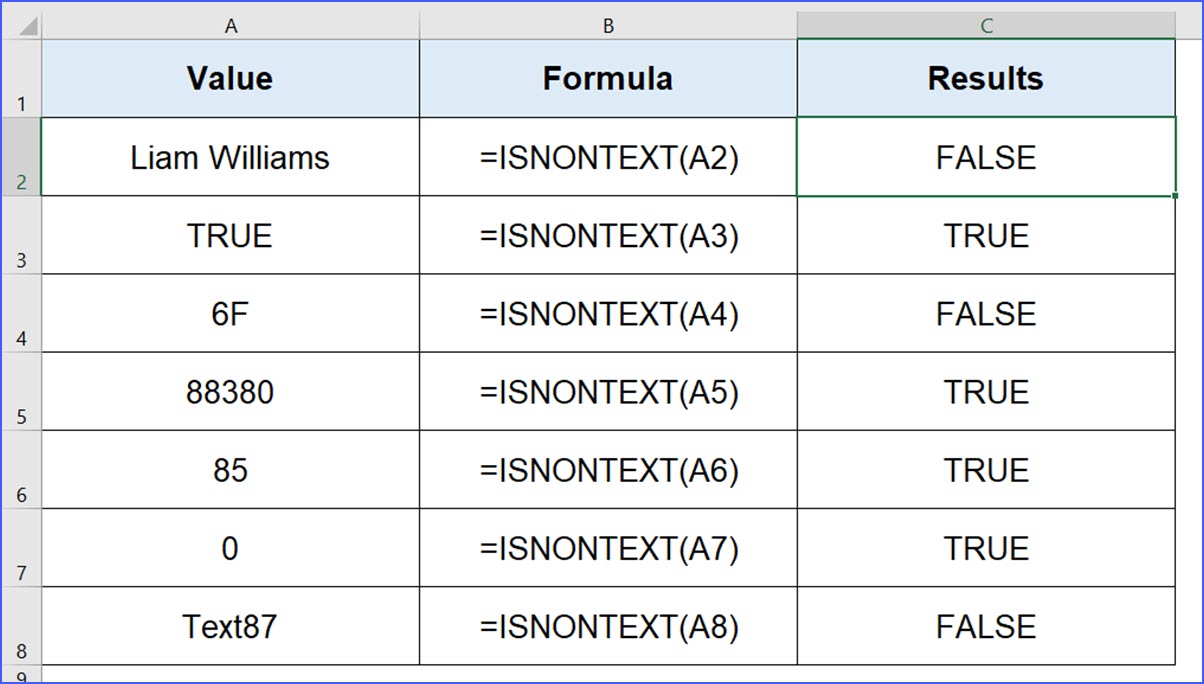Click the TRUE result in row 7
The width and height of the screenshot is (1204, 684).
pos(985,547)
